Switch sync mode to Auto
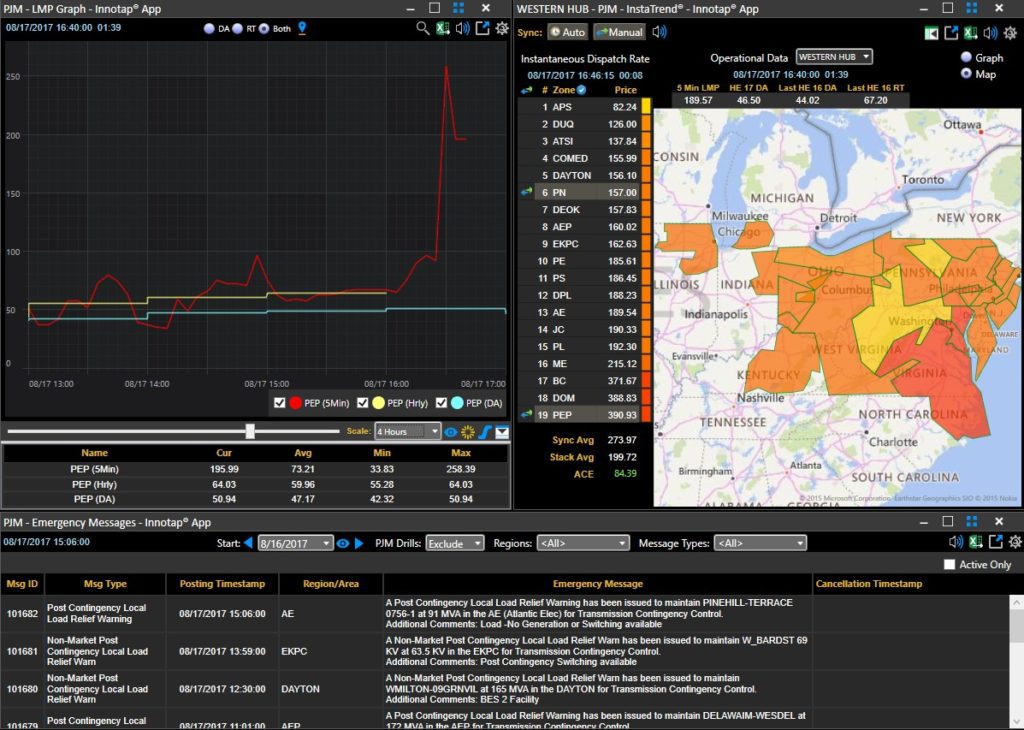Image resolution: width=1024 pixels, height=730 pixels. click(567, 32)
